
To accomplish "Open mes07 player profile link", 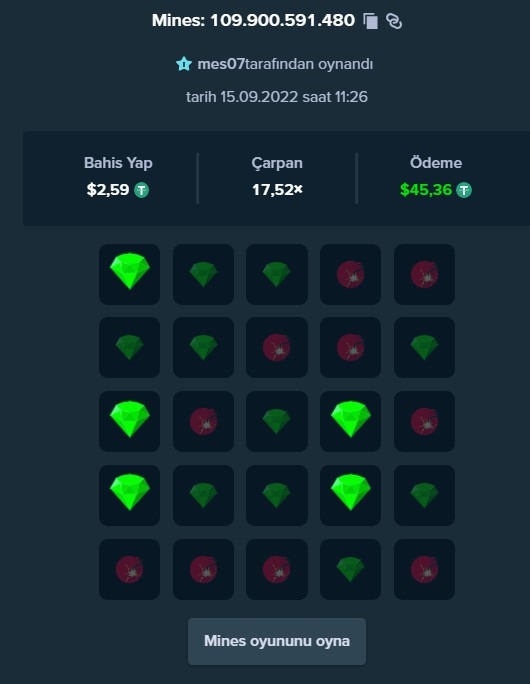I will coord(221,64).
